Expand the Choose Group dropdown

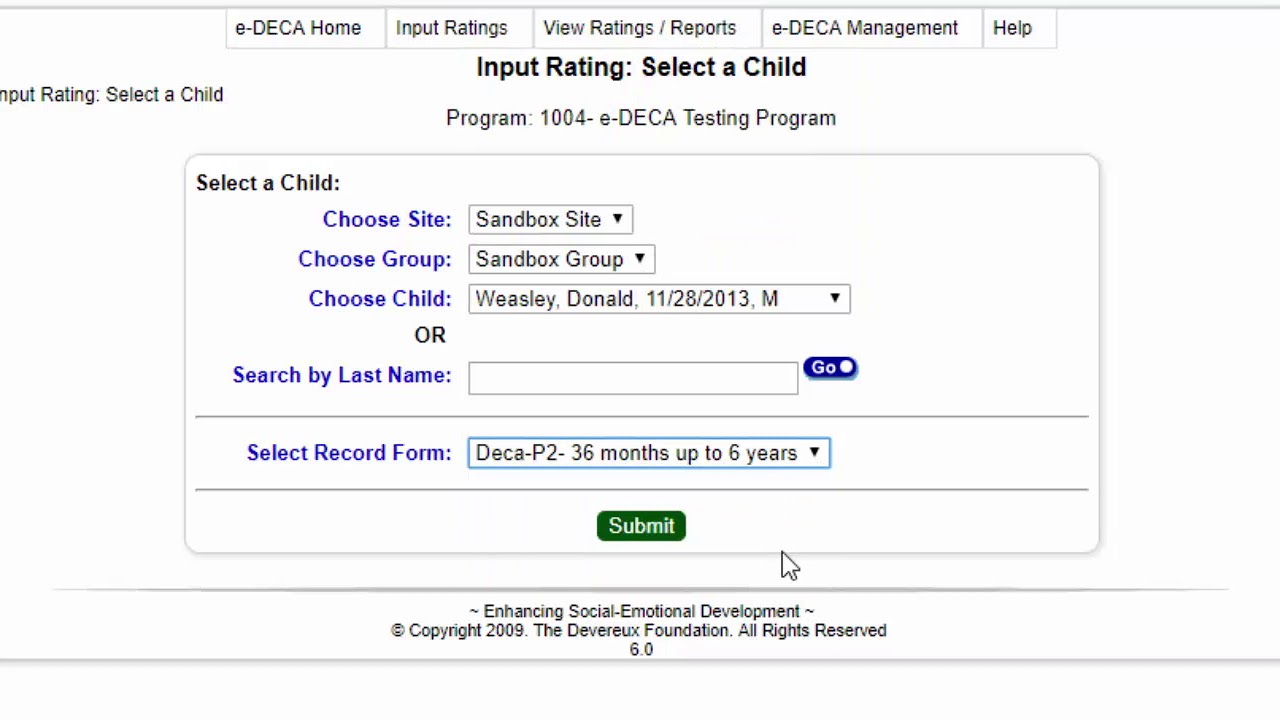point(561,259)
